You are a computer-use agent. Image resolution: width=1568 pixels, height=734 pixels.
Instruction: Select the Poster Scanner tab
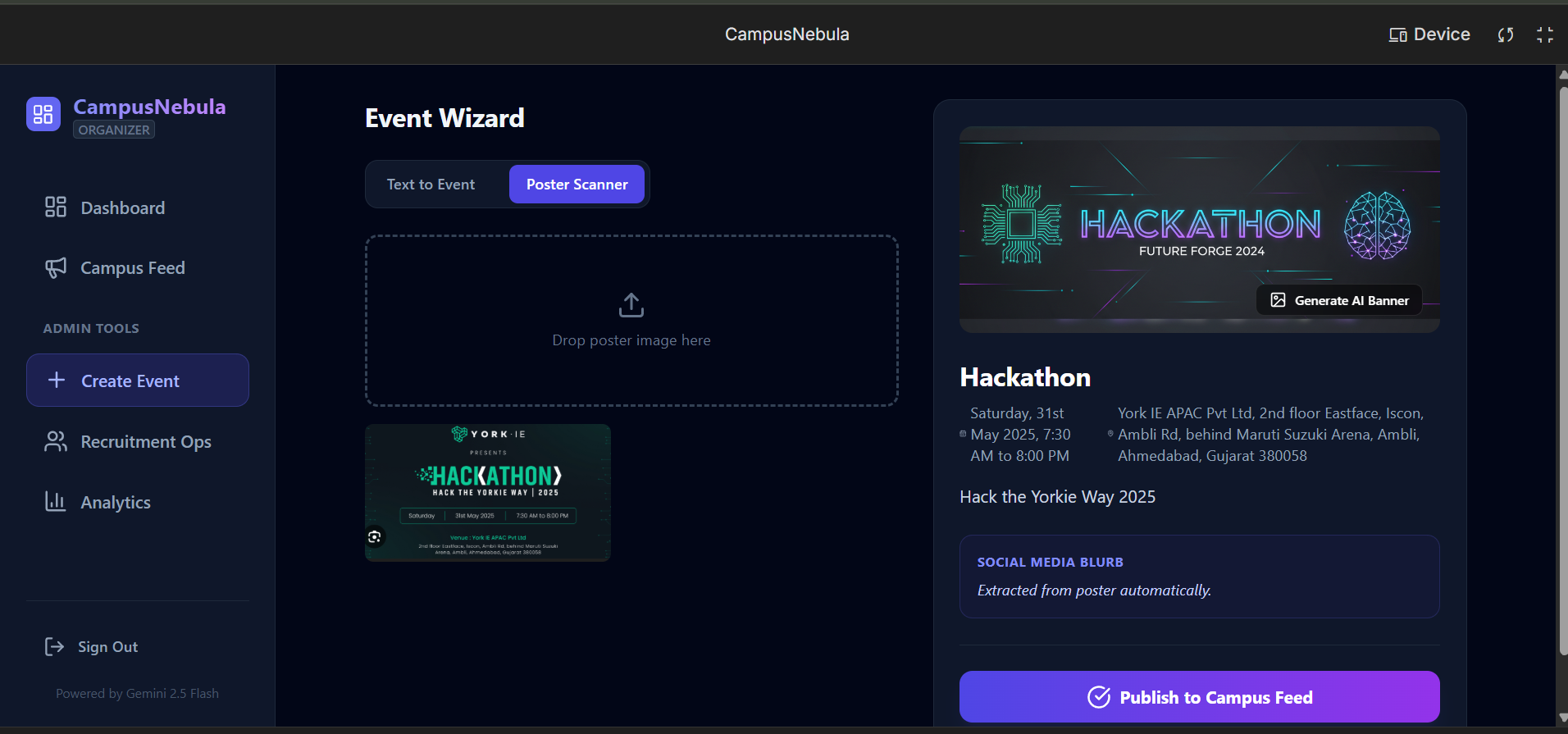[577, 185]
